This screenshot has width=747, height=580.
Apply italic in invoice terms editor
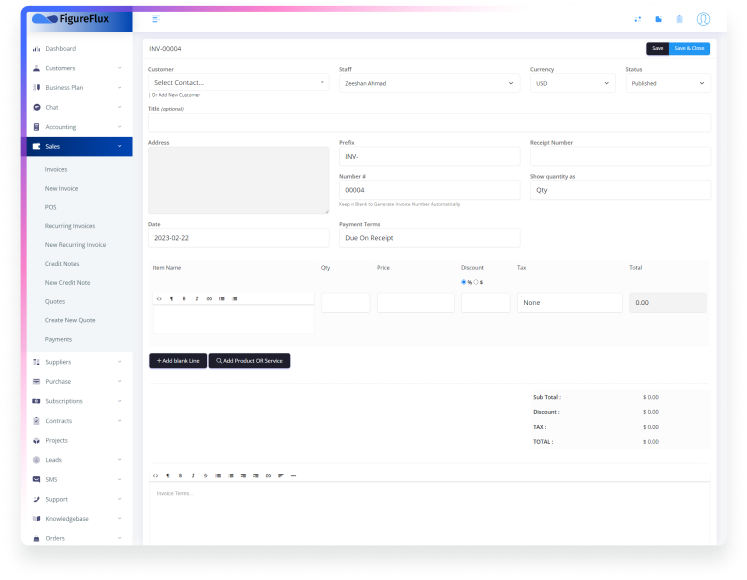pos(193,476)
